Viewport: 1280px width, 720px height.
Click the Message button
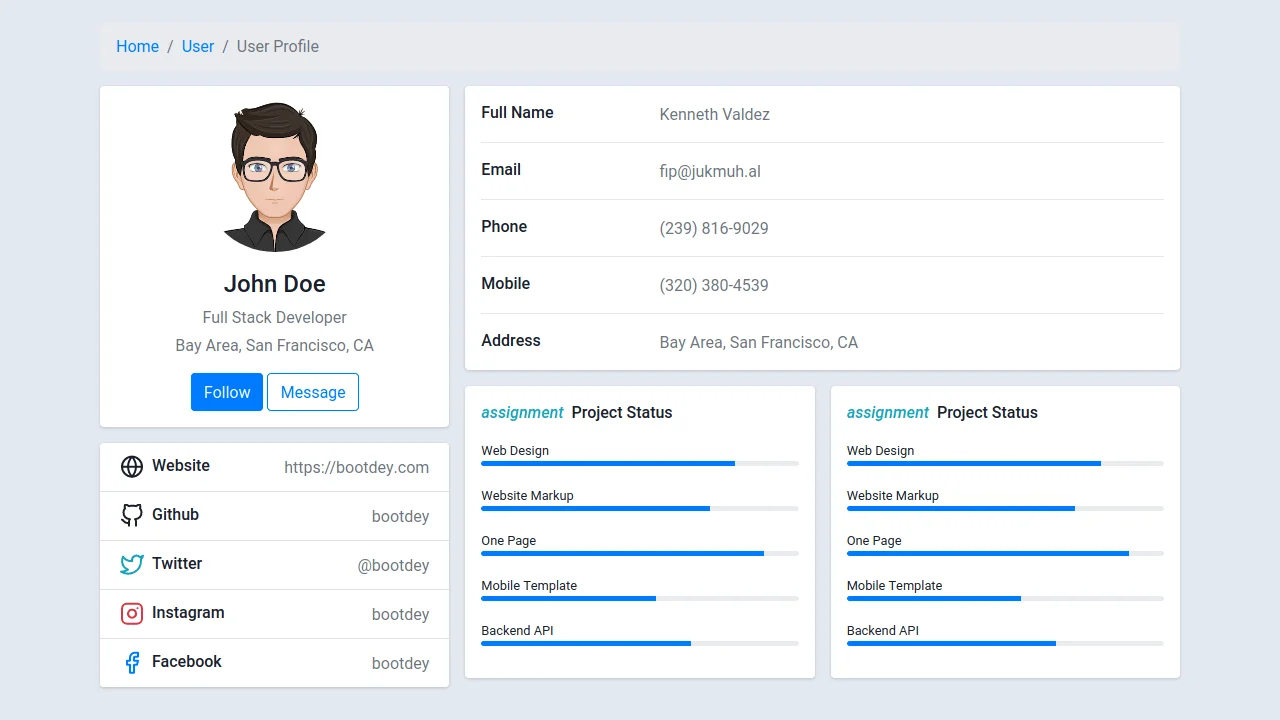(313, 392)
